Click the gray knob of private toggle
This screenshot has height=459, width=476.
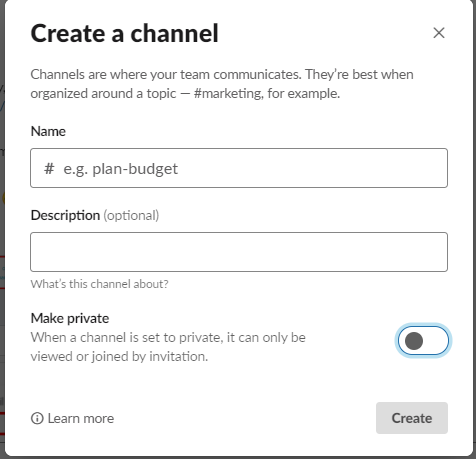point(414,341)
